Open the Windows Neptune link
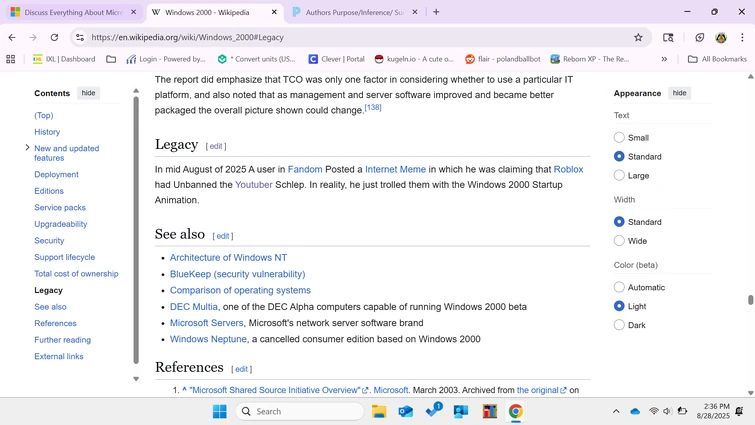755x425 pixels. tap(208, 339)
